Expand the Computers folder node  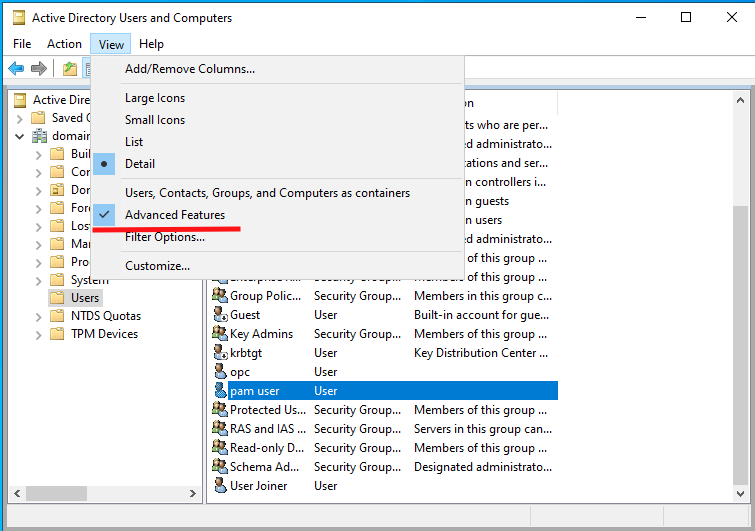[x=39, y=172]
